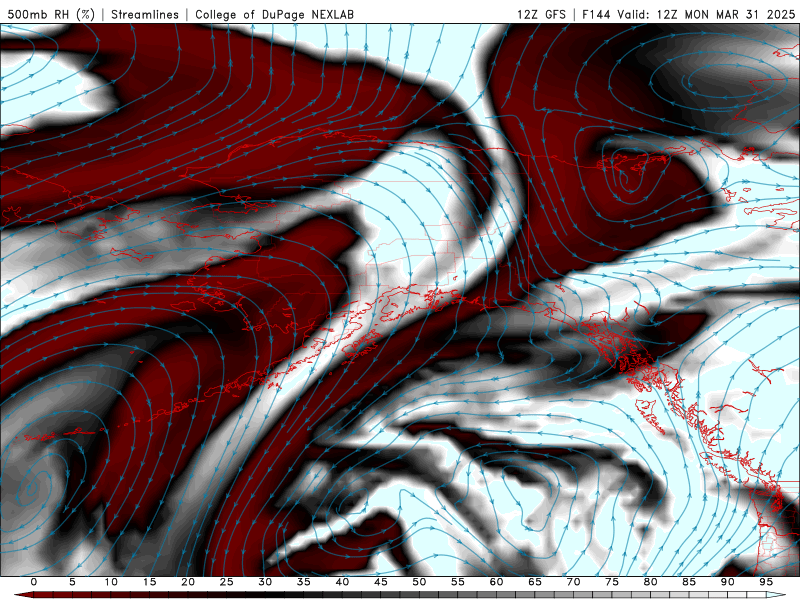
Task: Click the '25' tick label on the scale
Action: pyautogui.click(x=227, y=582)
